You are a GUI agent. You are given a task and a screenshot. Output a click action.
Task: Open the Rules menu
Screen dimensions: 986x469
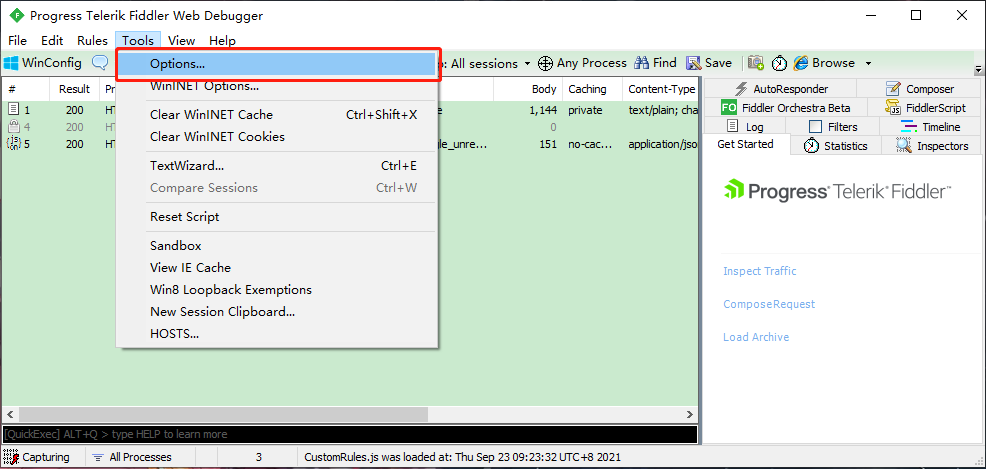tap(92, 41)
